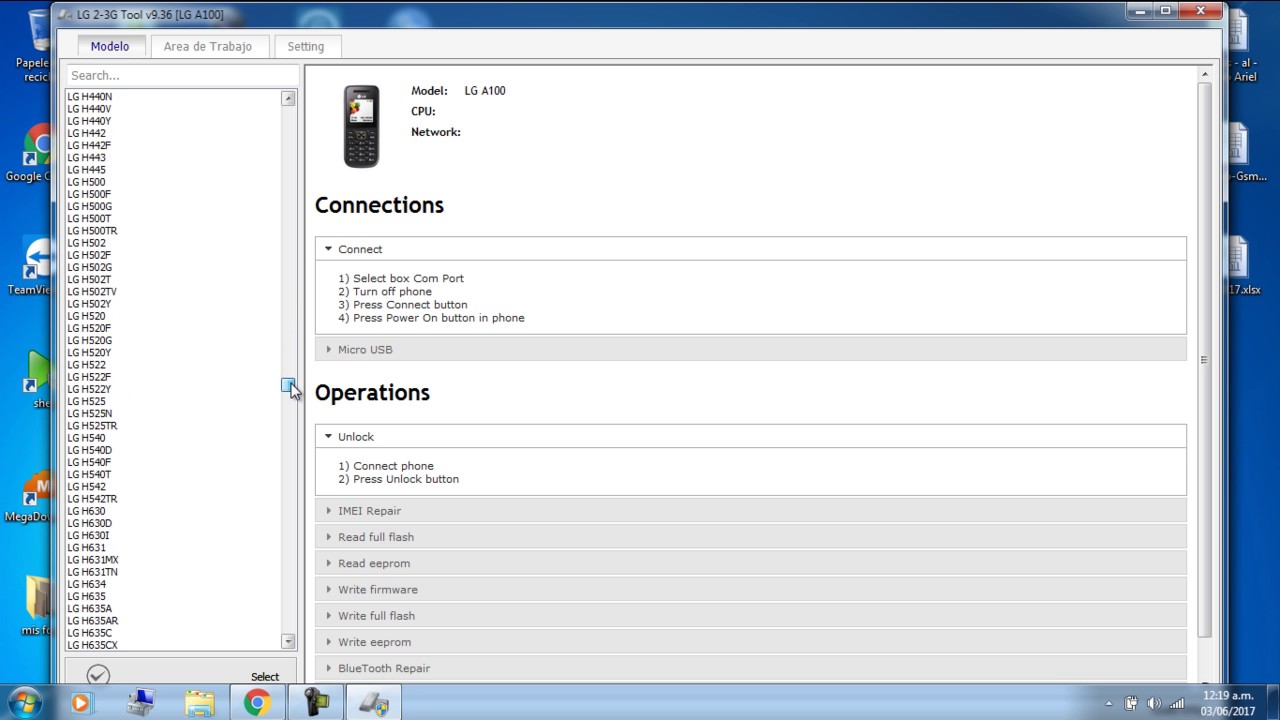Click the model Search input field
The image size is (1280, 720).
pos(181,76)
